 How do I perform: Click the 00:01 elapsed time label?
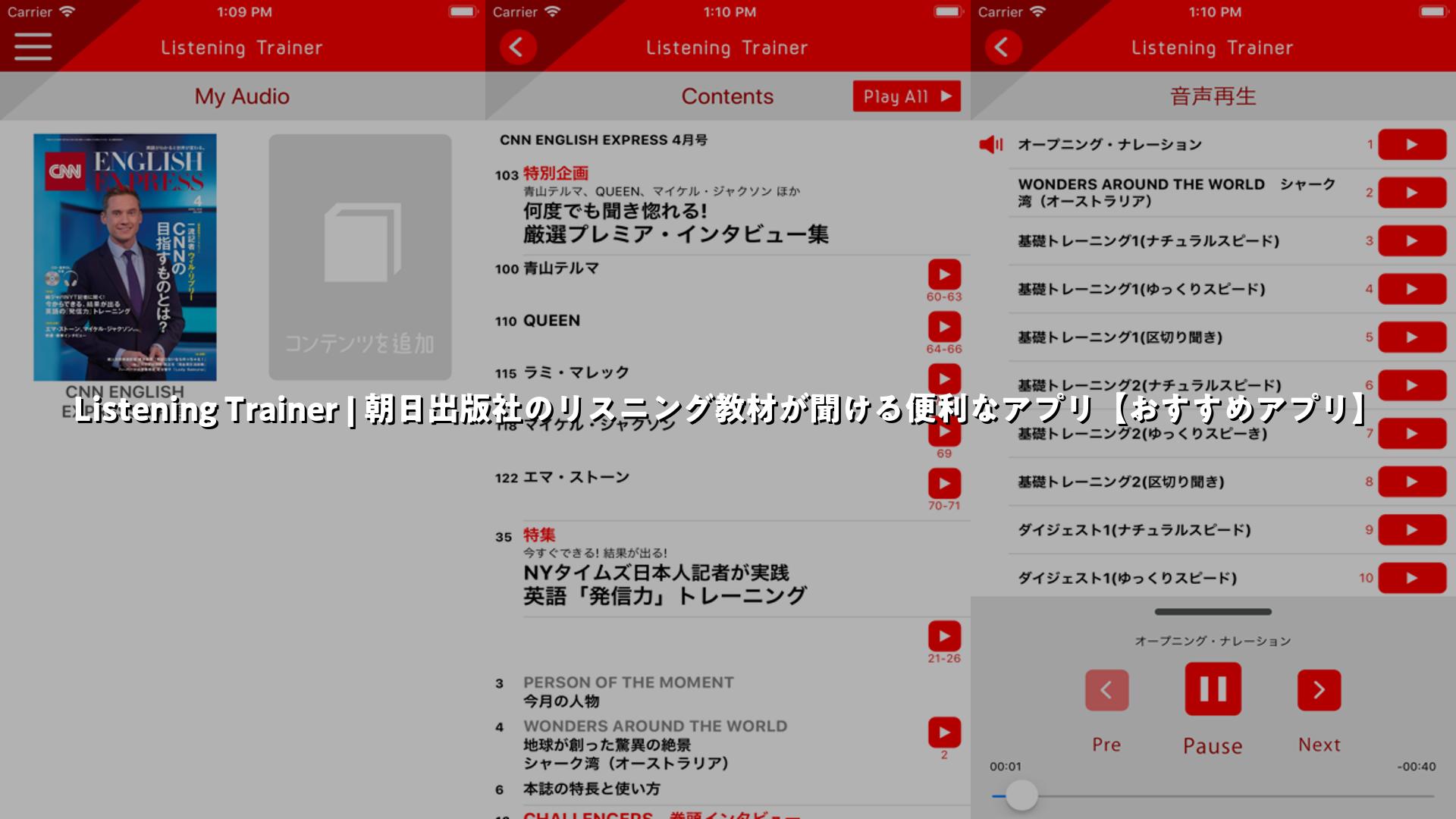coord(1006,767)
